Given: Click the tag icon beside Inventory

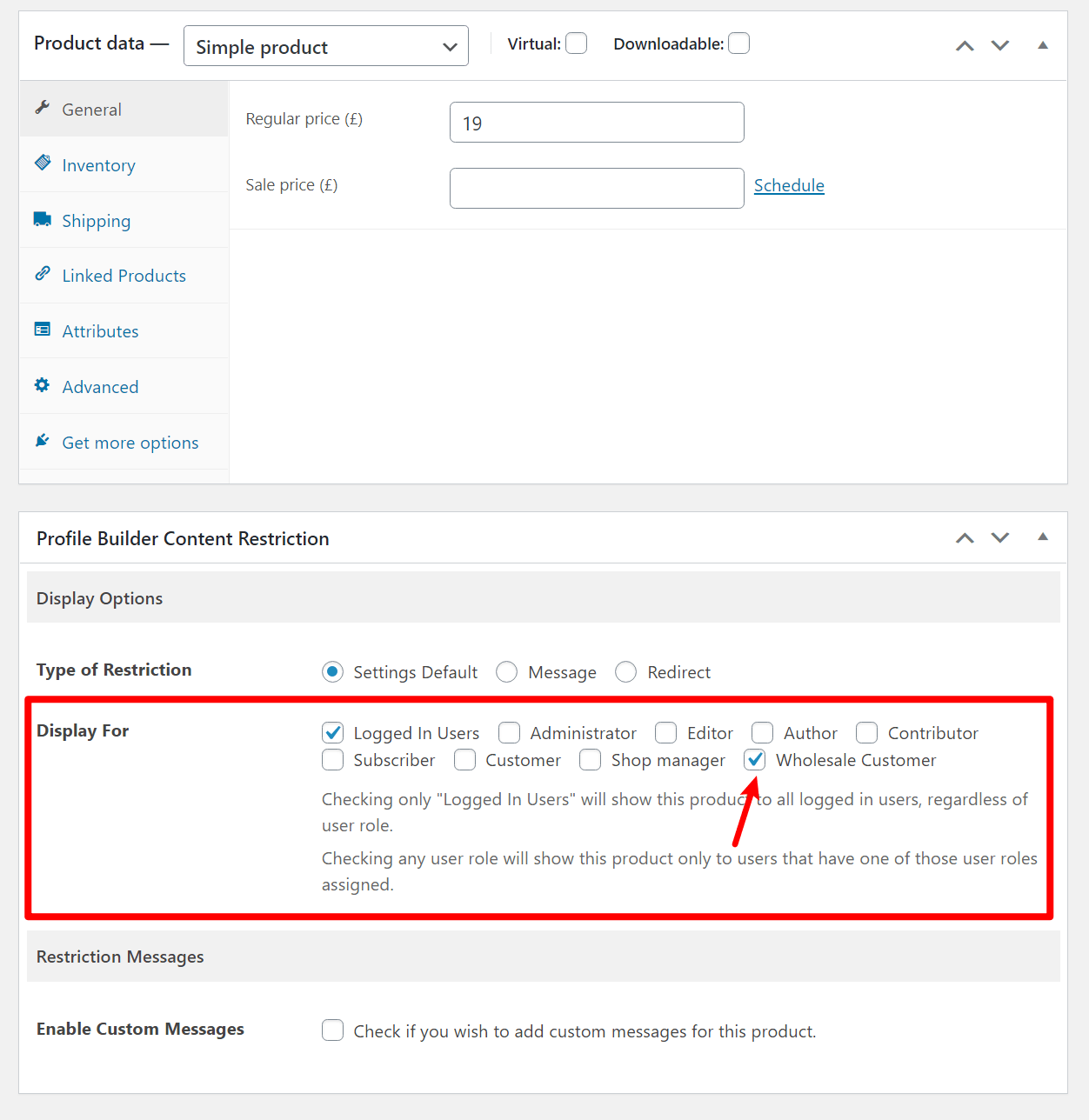Looking at the screenshot, I should pos(42,163).
